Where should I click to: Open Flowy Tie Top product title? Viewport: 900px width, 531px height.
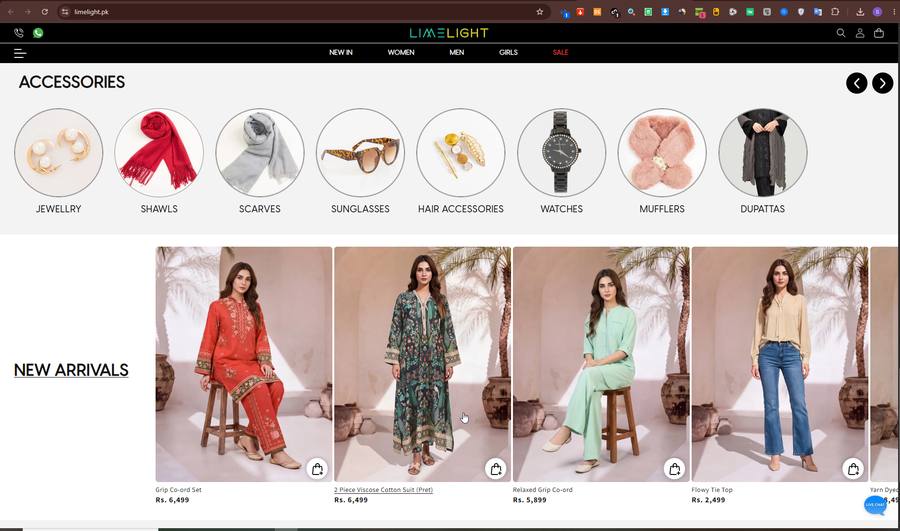tap(712, 490)
